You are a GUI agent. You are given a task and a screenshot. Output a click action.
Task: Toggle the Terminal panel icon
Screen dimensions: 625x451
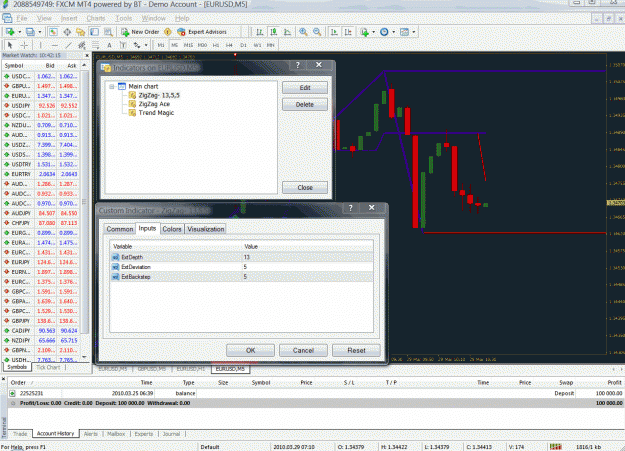click(x=94, y=32)
